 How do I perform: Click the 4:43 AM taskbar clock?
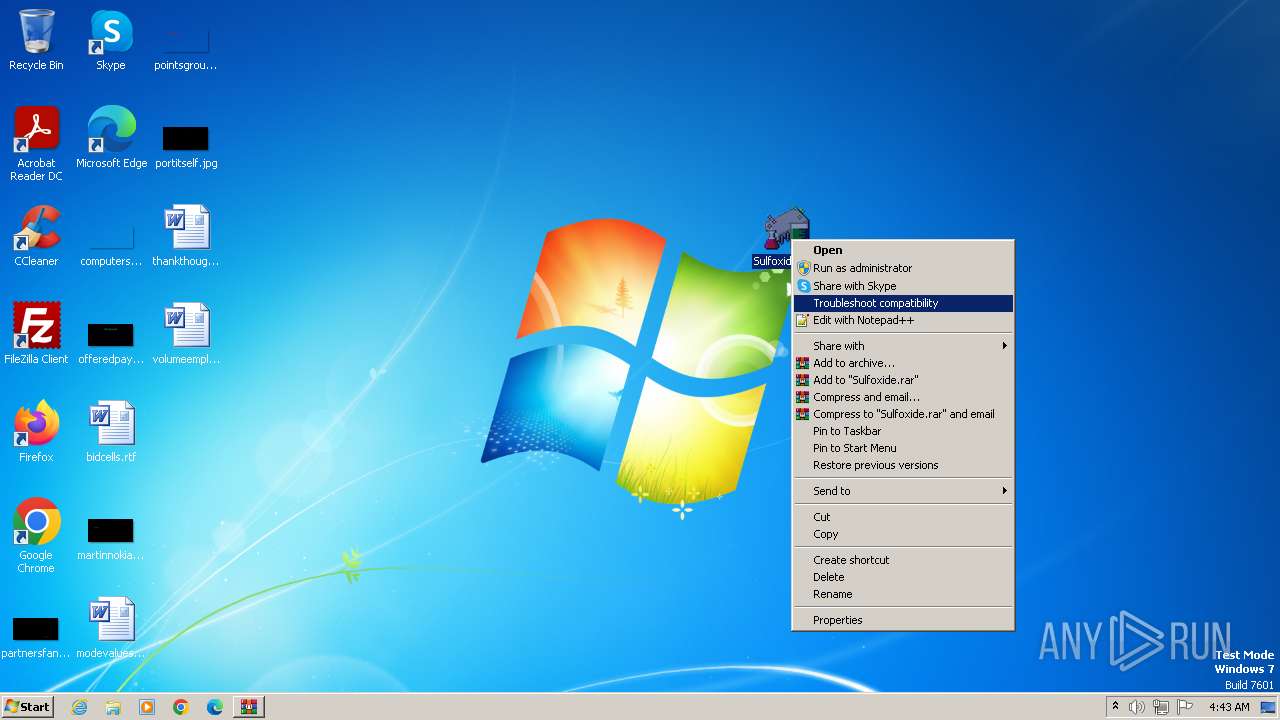tap(1229, 707)
